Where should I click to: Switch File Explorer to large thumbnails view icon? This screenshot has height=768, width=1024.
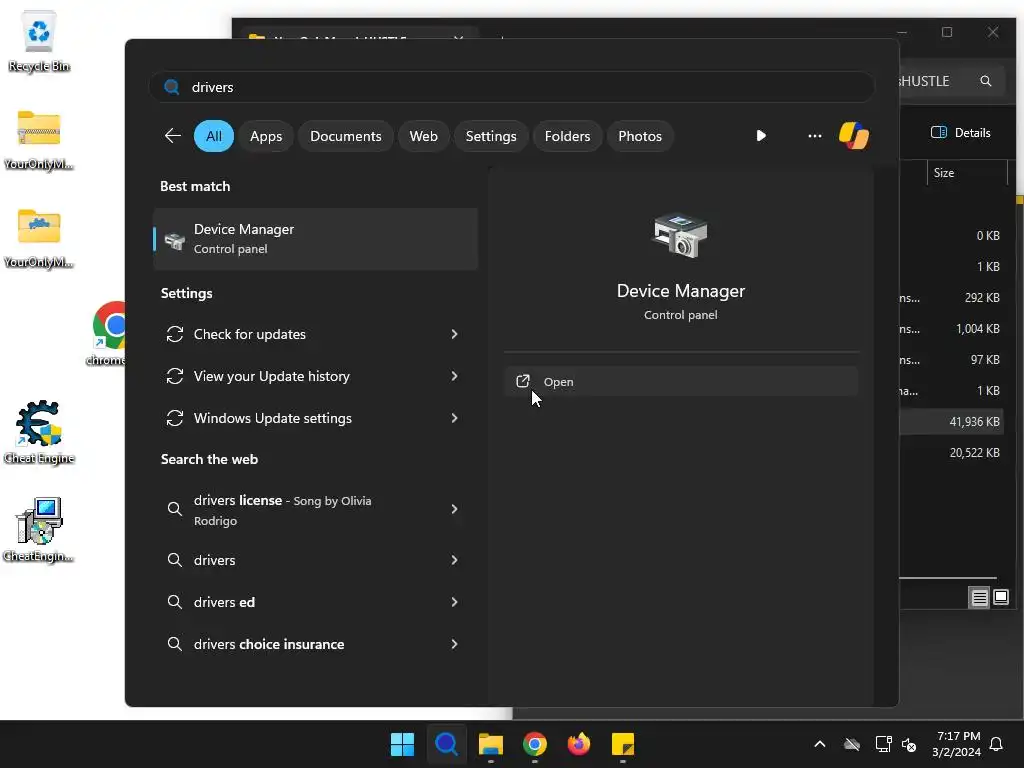pos(1001,597)
